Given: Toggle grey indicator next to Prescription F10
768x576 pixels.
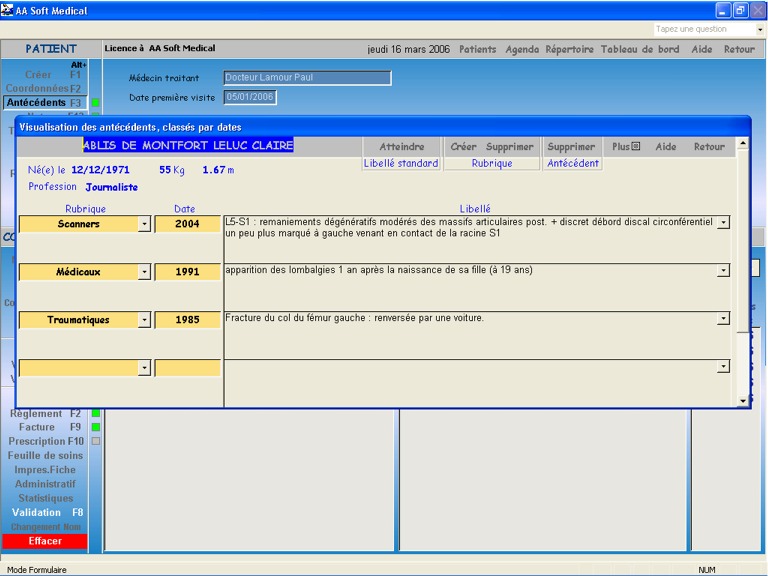Looking at the screenshot, I should pyautogui.click(x=96, y=441).
